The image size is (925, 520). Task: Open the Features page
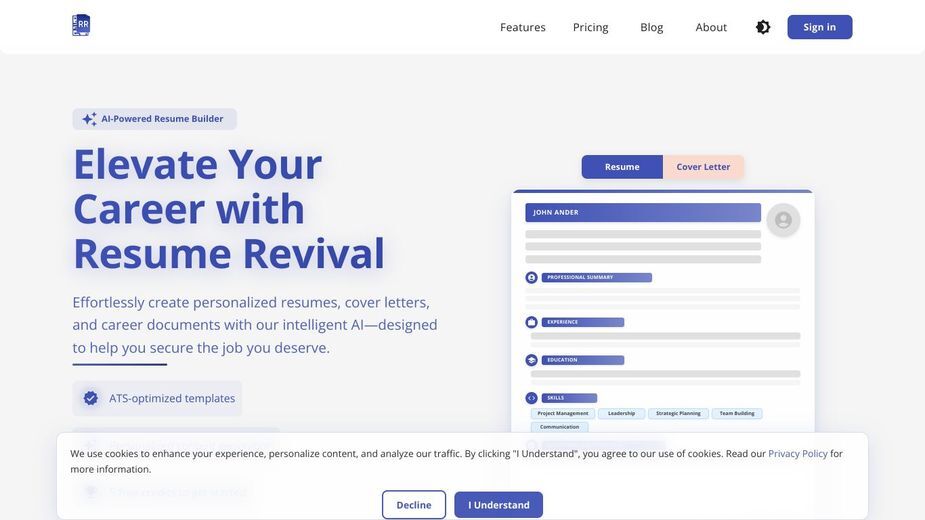pos(523,27)
